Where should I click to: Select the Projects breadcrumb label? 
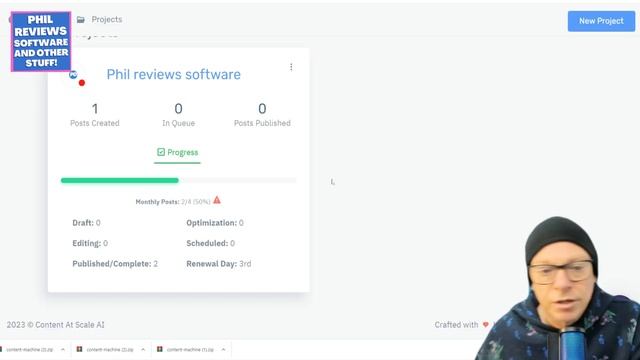pos(107,20)
